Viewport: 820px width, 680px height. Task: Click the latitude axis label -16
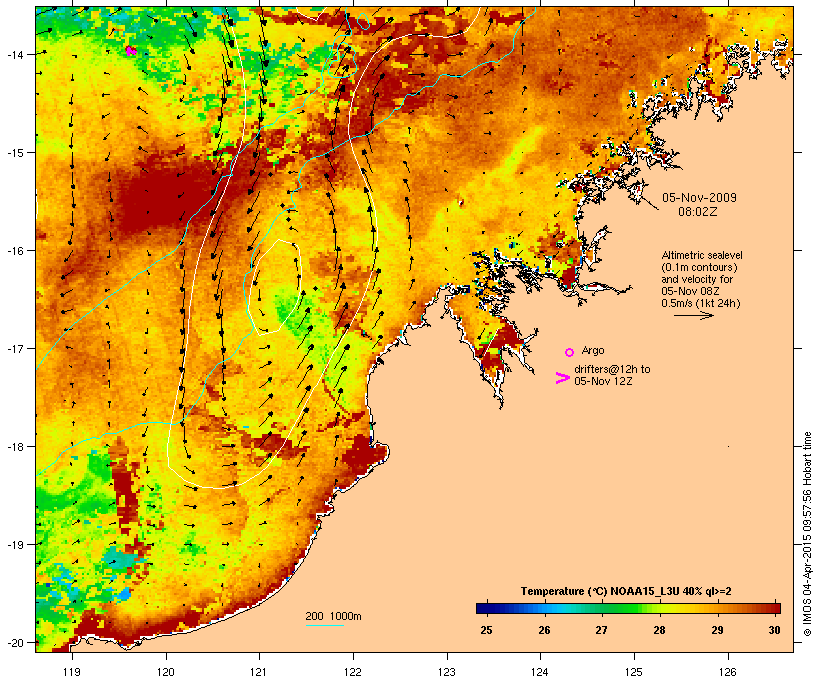(x=15, y=251)
